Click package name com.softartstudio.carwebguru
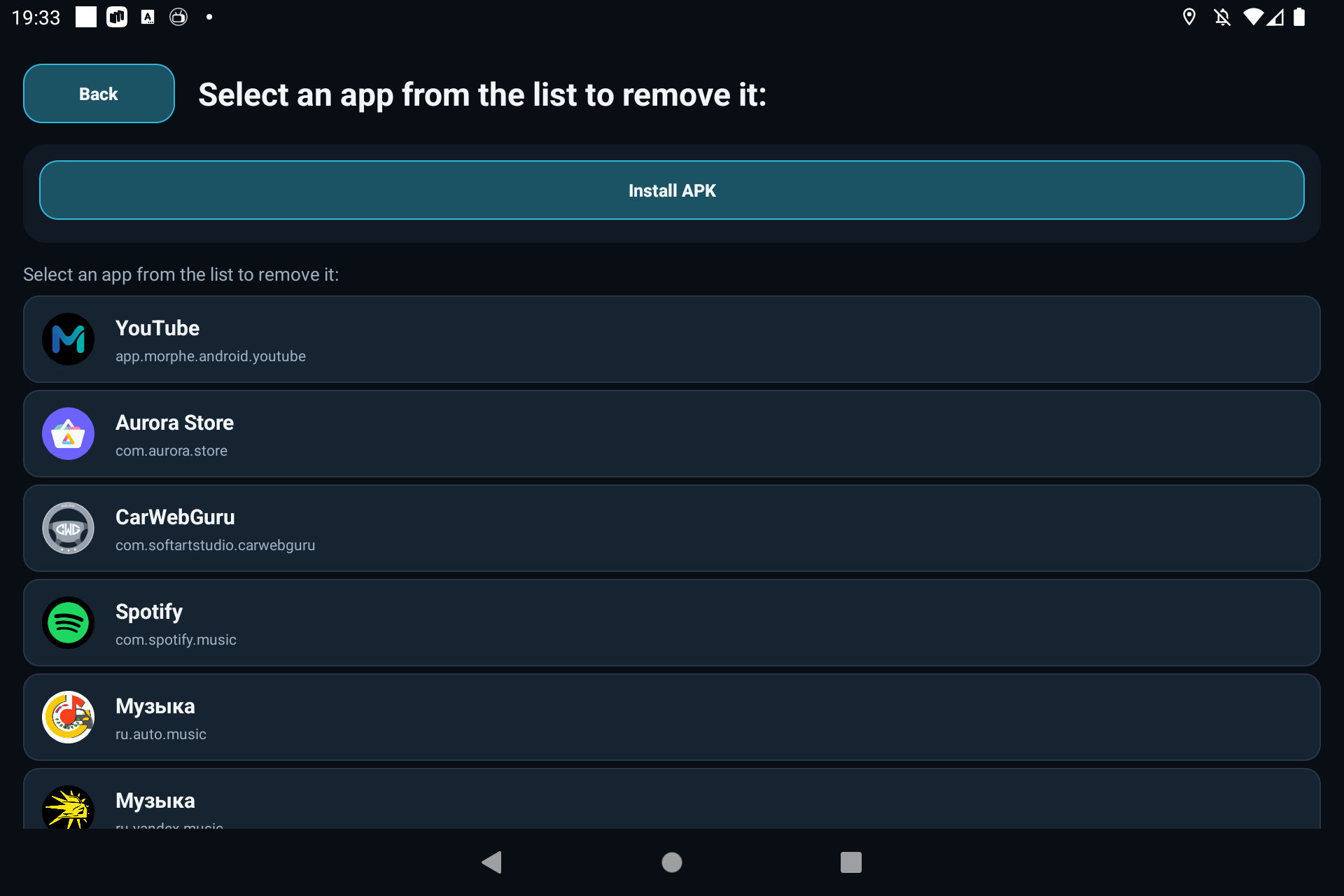This screenshot has height=896, width=1344. pyautogui.click(x=216, y=545)
